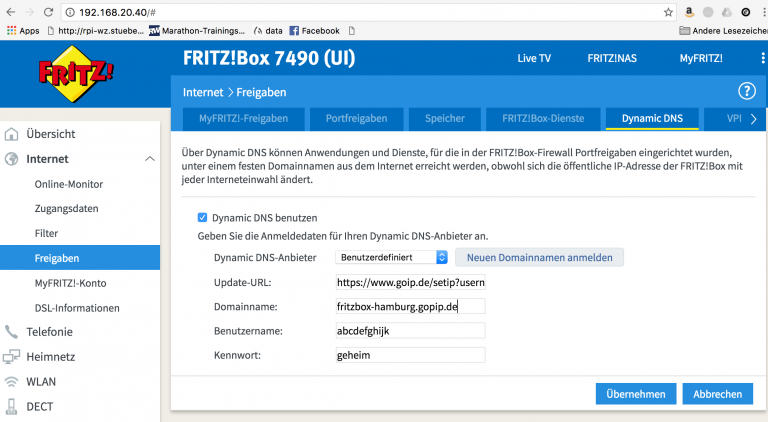Image resolution: width=768 pixels, height=422 pixels.
Task: Open the FRITZ!Box three-dot menu
Action: [x=762, y=59]
